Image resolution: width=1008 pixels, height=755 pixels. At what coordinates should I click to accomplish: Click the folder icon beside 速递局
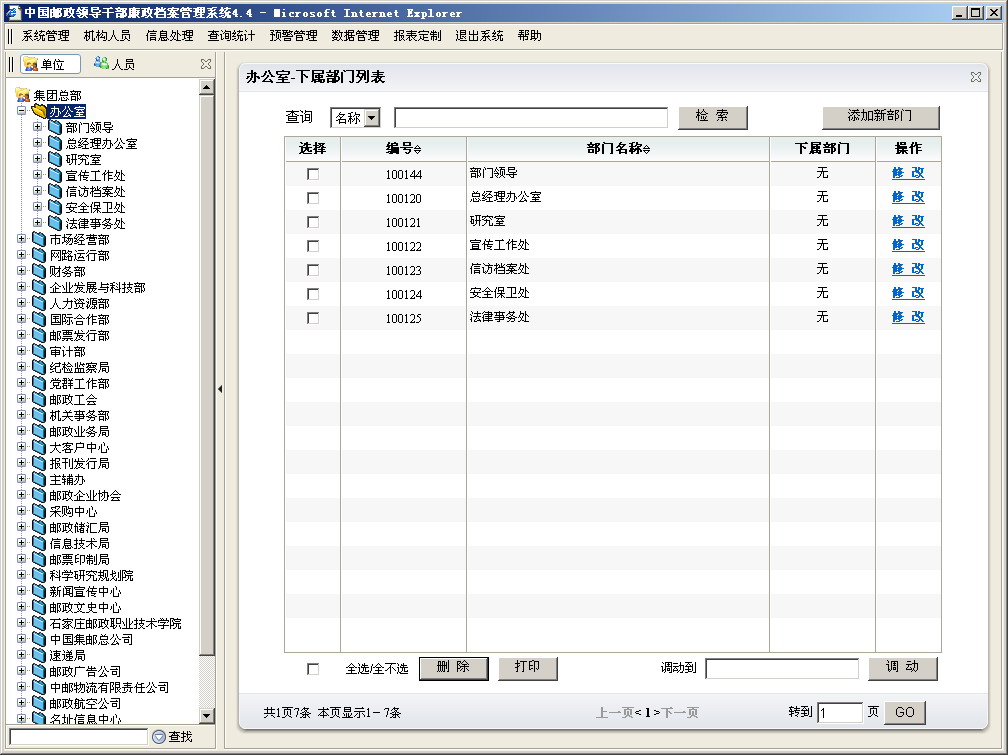point(39,655)
